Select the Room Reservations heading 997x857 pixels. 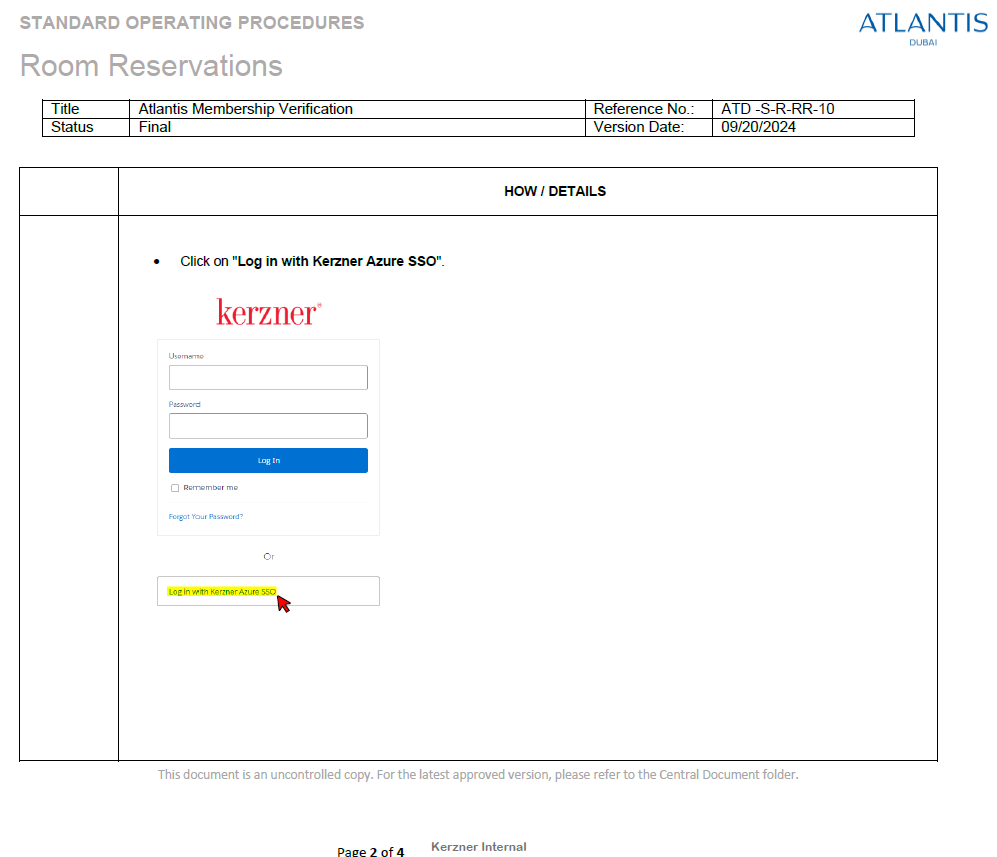[x=151, y=65]
